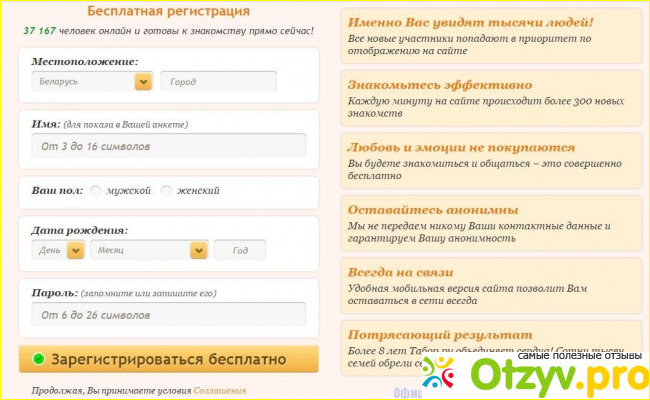Focus the Пароль password input field
This screenshot has width=650, height=400.
tap(168, 315)
